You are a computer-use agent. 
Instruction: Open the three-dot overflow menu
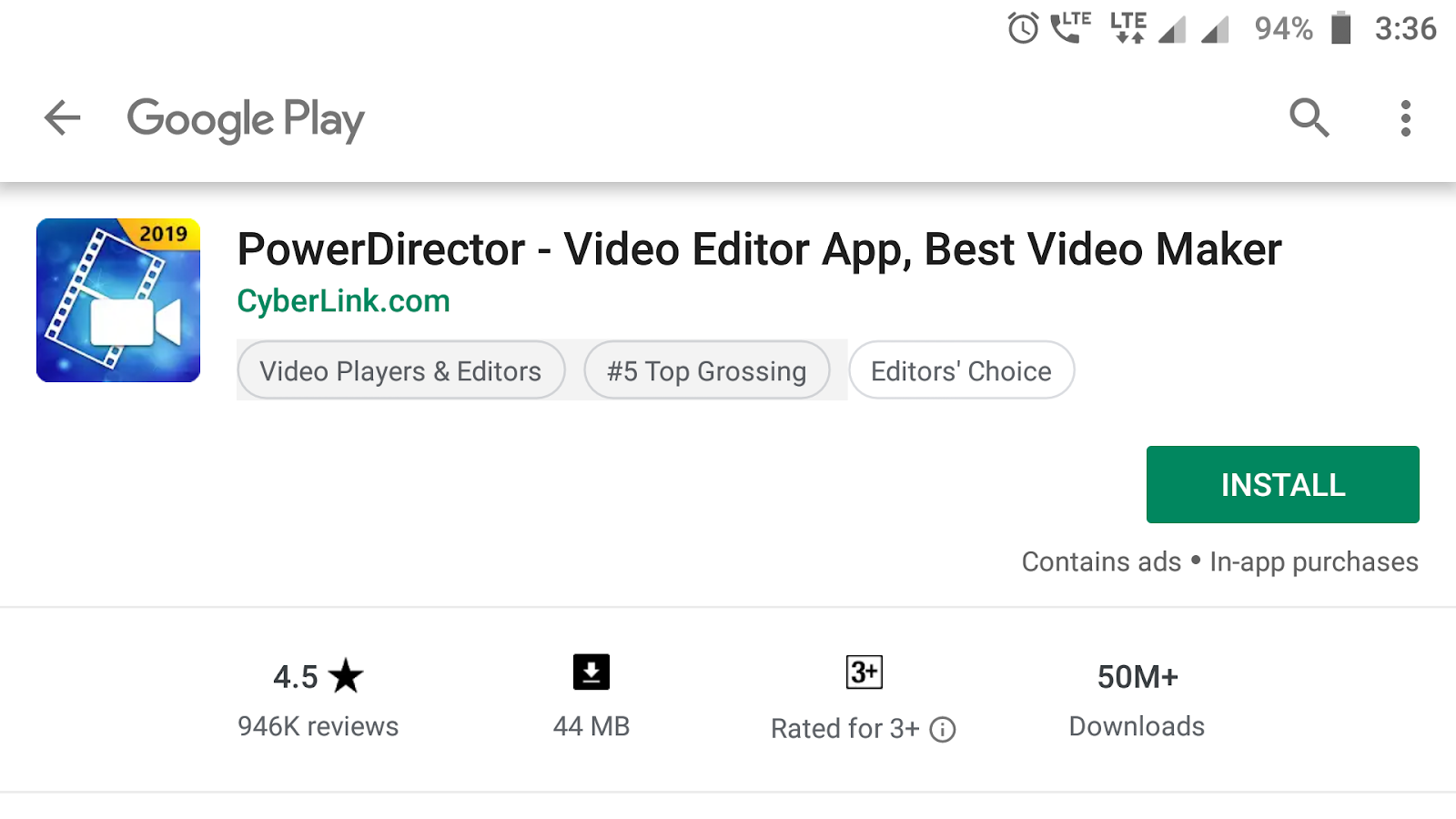1406,118
